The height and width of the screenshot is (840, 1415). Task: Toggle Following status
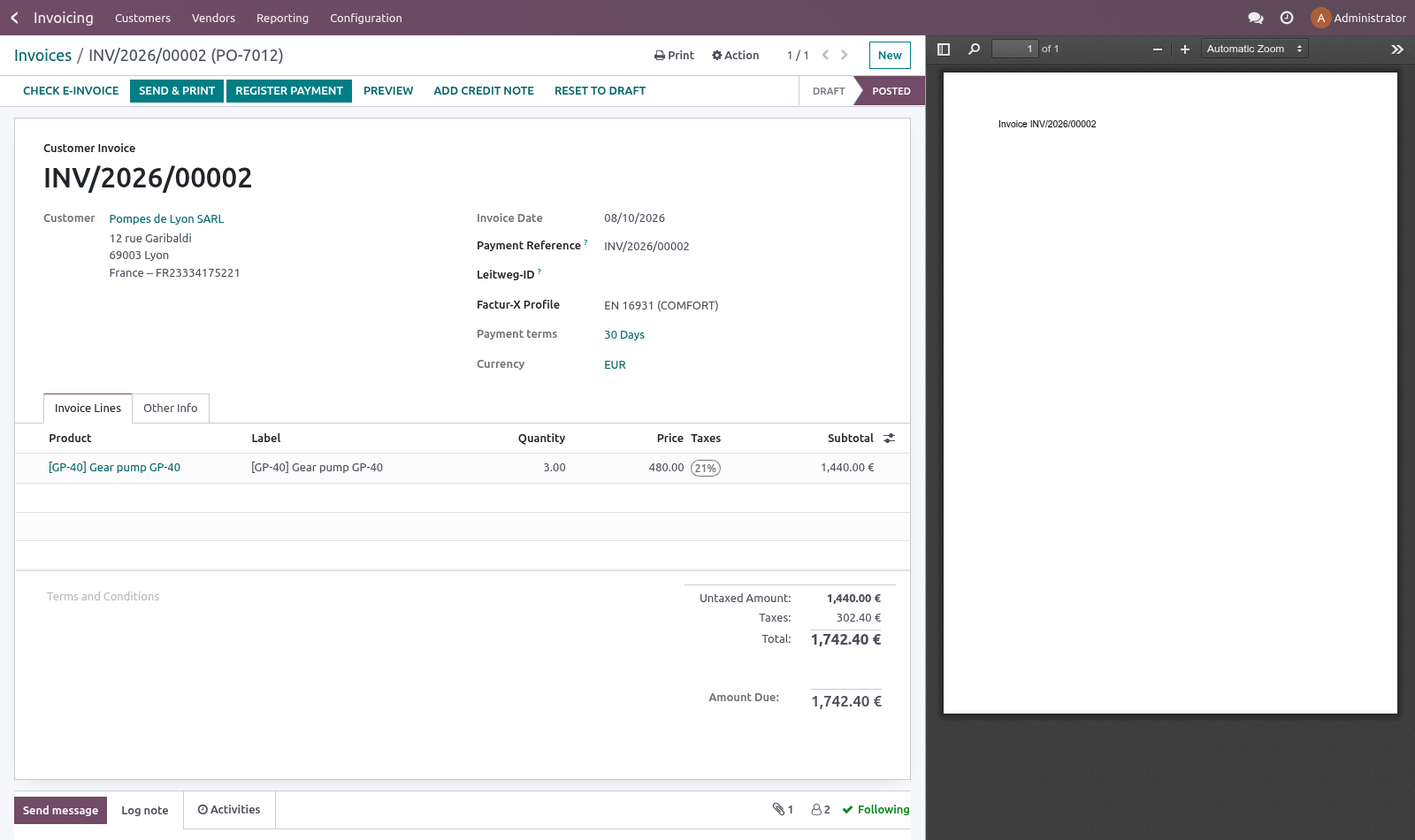(x=876, y=809)
